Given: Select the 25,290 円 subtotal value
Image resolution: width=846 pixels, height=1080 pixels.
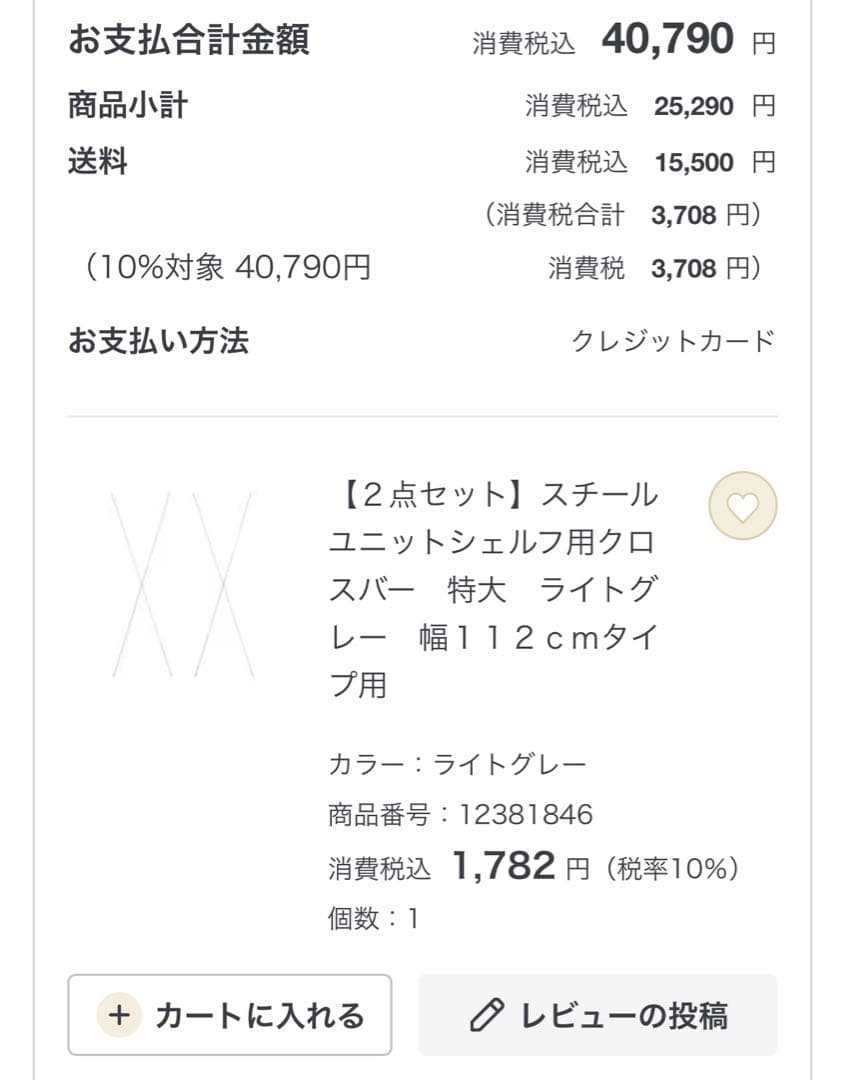Looking at the screenshot, I should 713,106.
